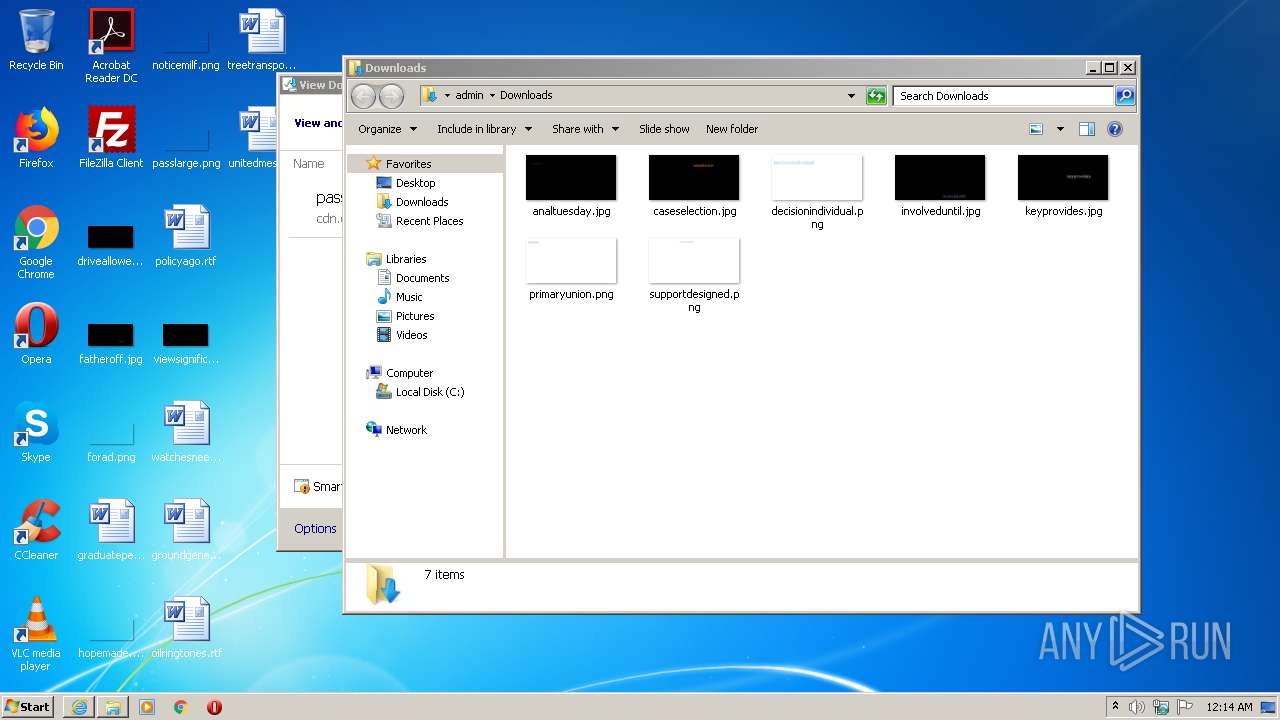The image size is (1280, 720).
Task: Select Desktop under Favorites
Action: click(x=406, y=183)
